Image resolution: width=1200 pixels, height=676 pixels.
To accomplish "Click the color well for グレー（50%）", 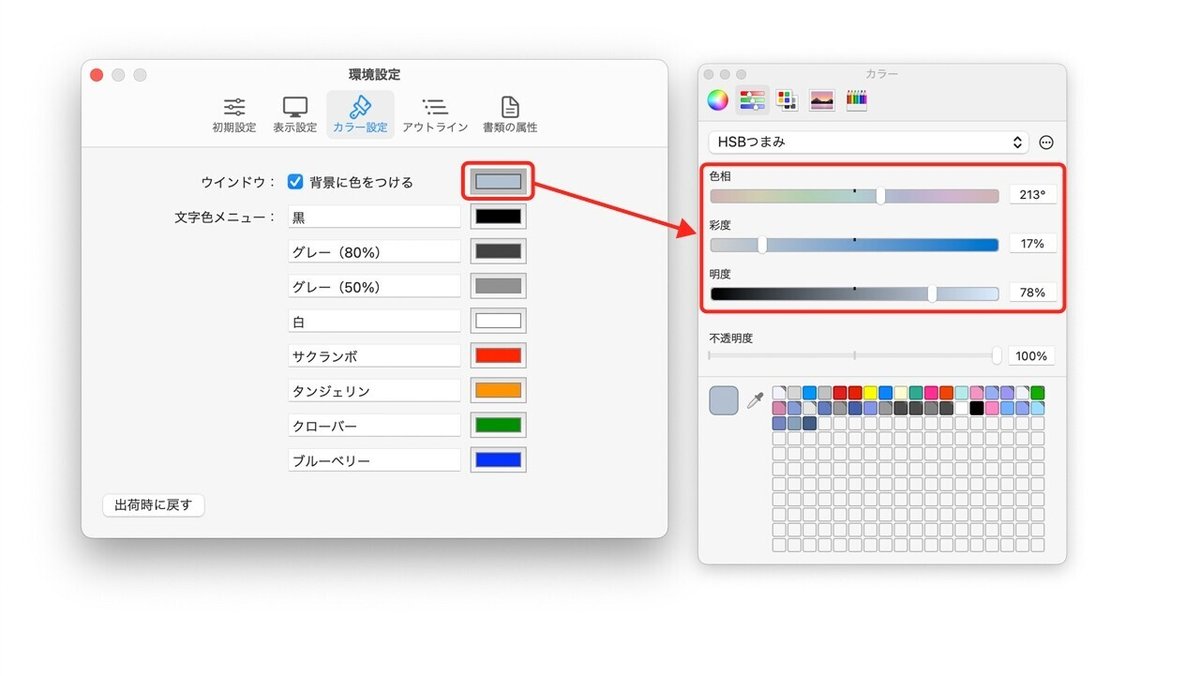I will point(498,286).
